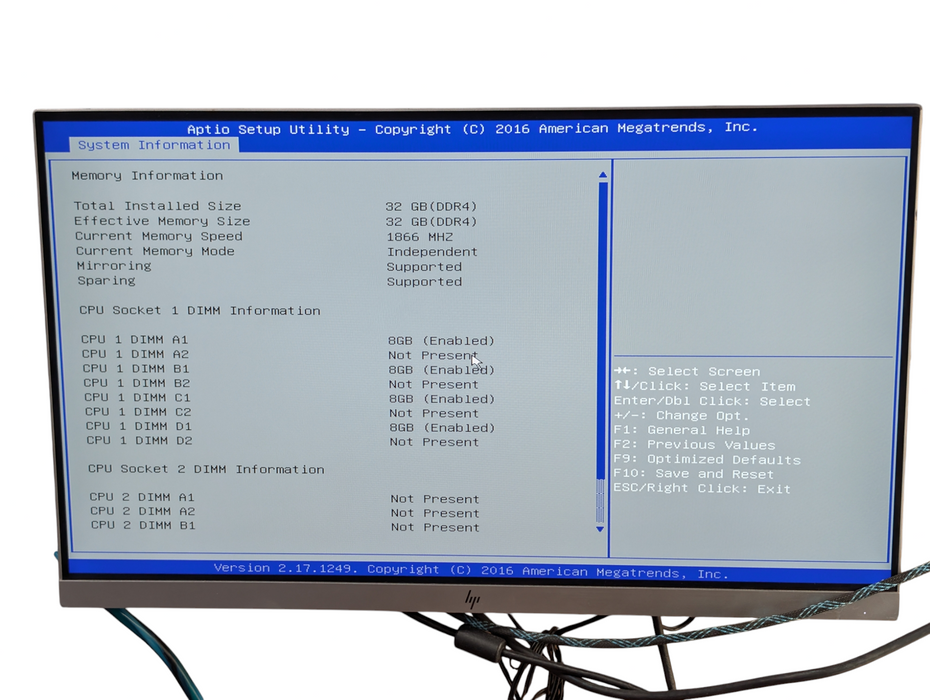
Task: Click the Supported value for Mirroring
Action: [x=424, y=267]
